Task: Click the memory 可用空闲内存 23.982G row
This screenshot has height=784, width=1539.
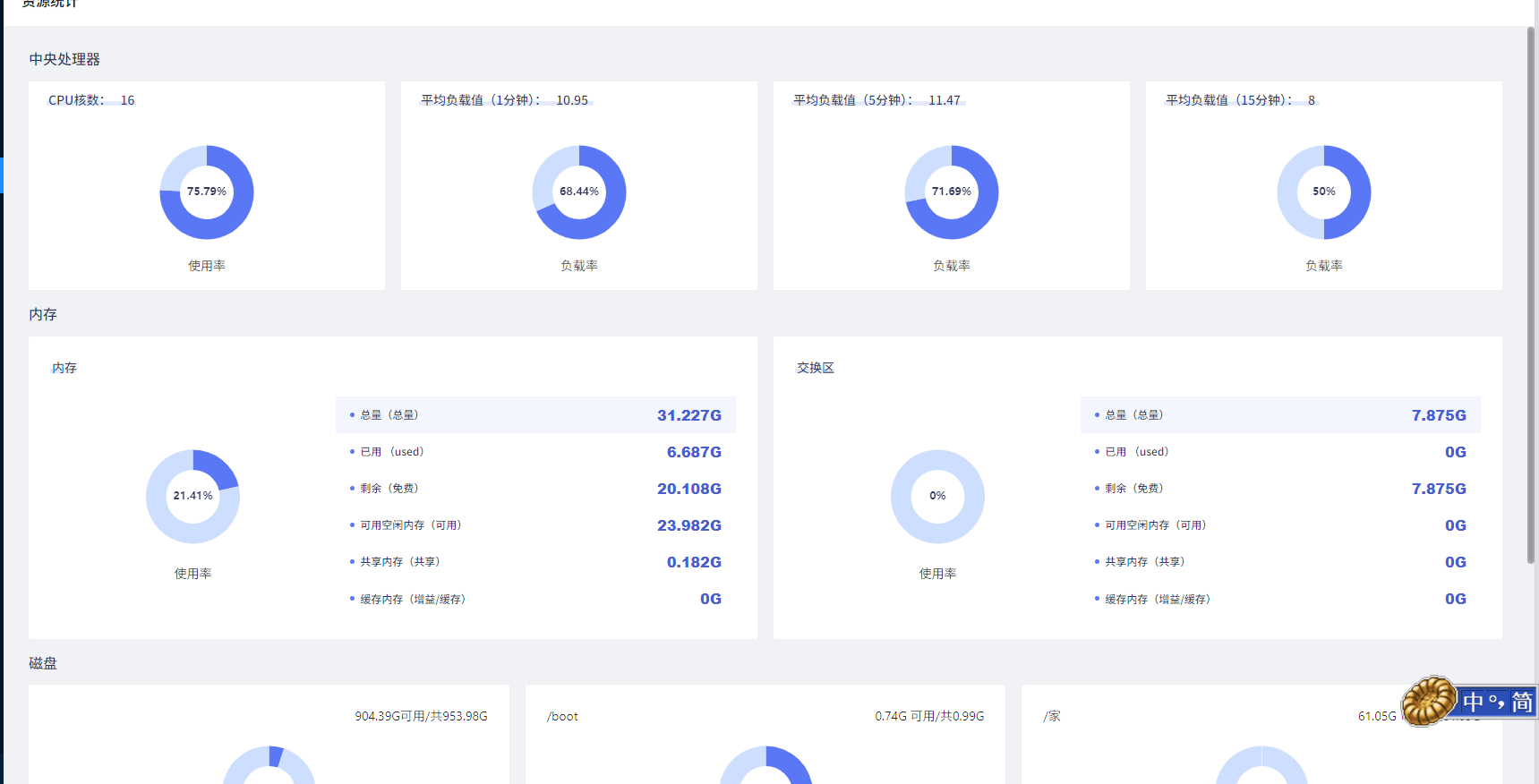Action: tap(535, 525)
